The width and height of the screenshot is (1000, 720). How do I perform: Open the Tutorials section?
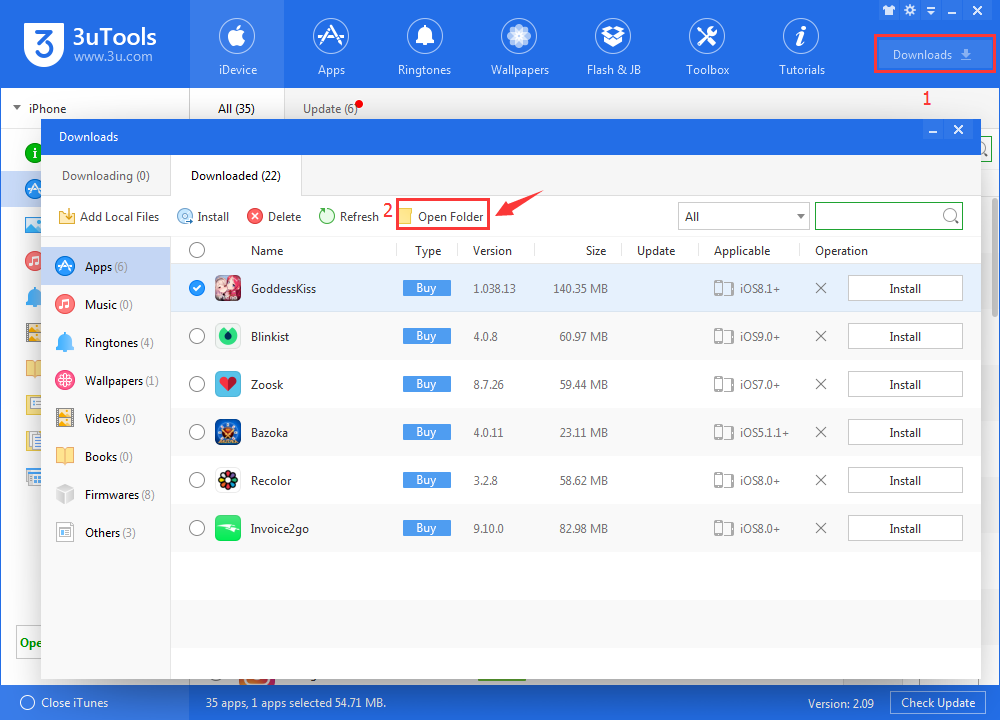point(802,45)
